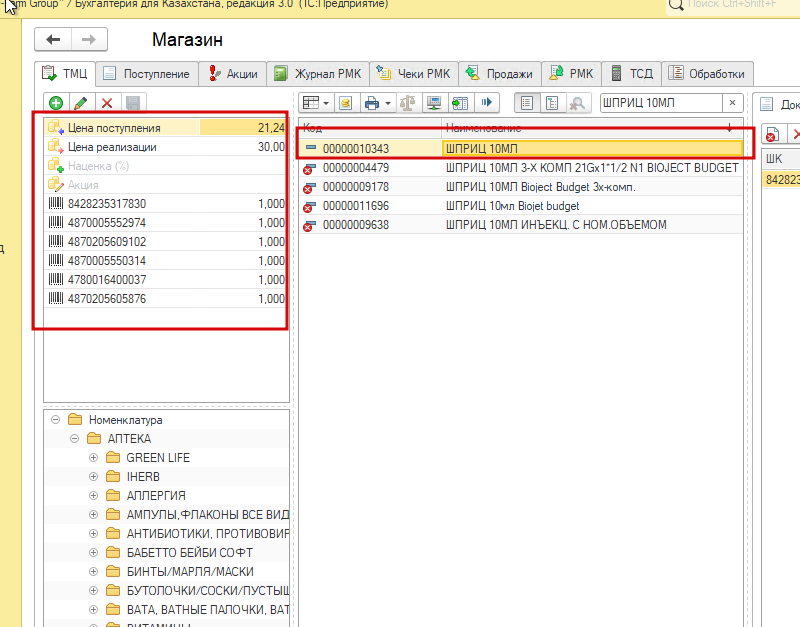This screenshot has height=627, width=800.
Task: Click the magnifier cancel-search icon
Action: point(578,103)
